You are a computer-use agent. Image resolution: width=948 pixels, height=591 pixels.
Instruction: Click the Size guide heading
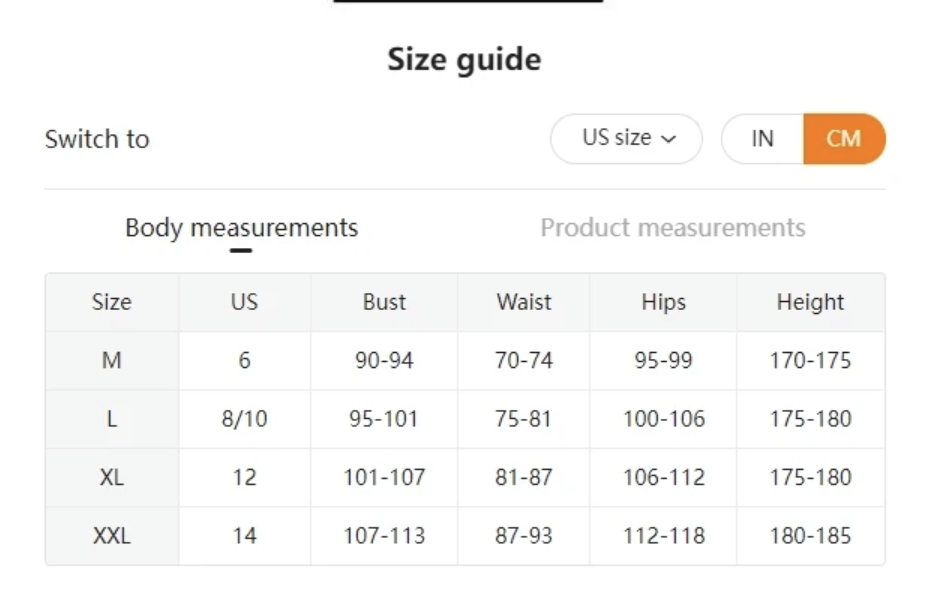464,59
